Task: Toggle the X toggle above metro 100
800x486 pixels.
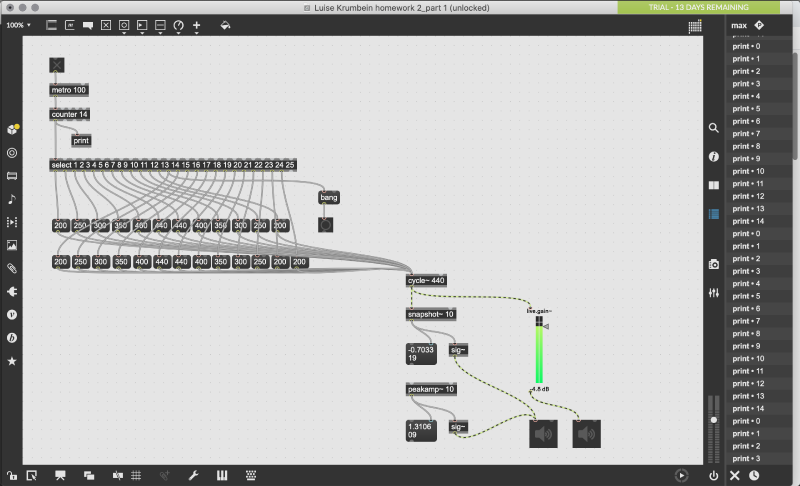Action: [x=57, y=65]
